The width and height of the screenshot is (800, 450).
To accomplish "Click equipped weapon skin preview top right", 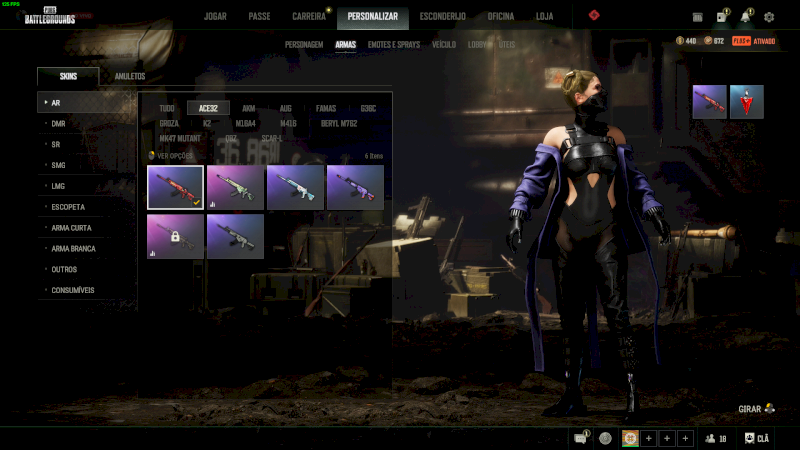I will (x=710, y=102).
